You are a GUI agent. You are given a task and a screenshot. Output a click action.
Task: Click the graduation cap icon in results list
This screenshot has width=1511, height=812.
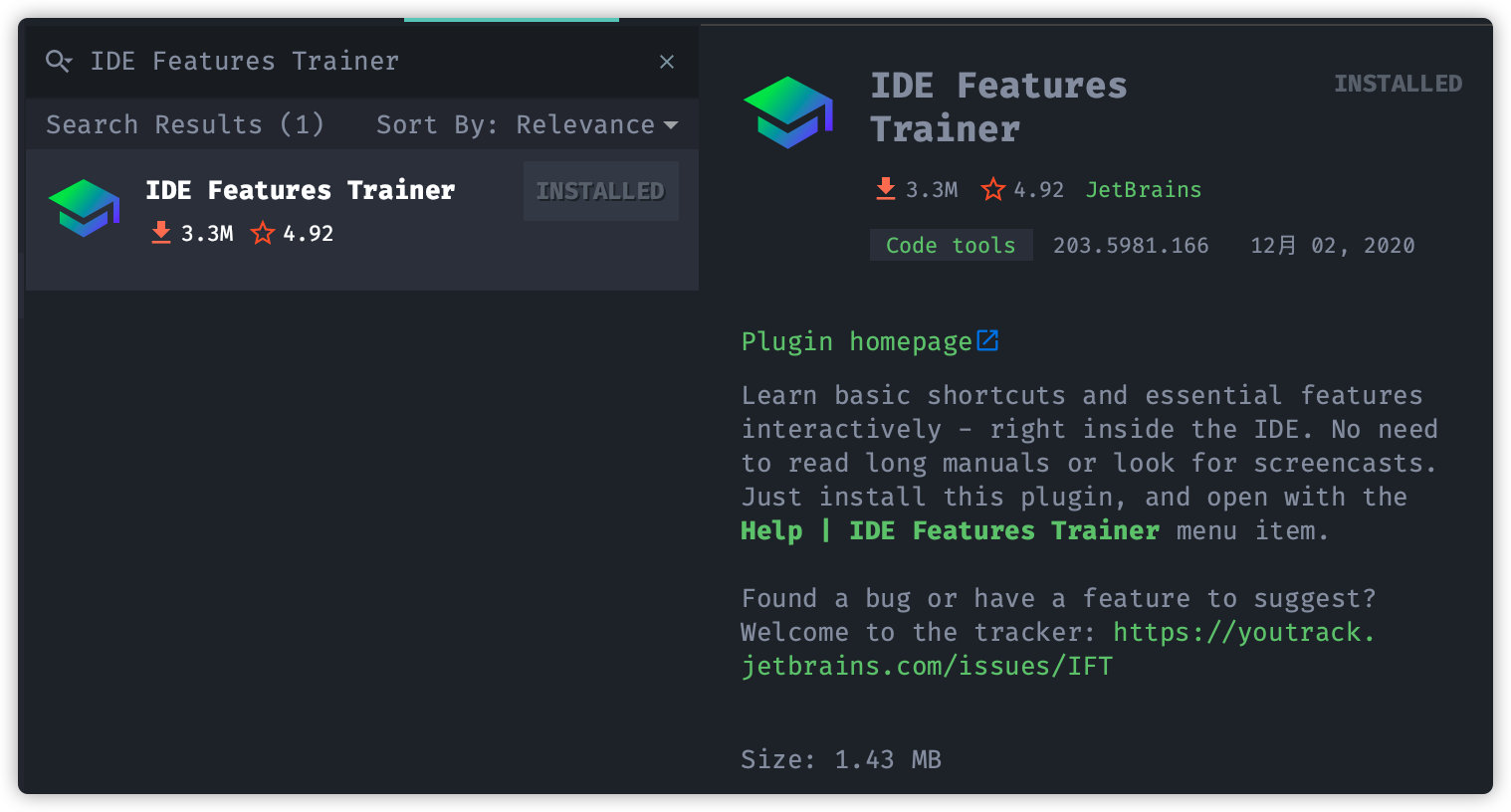[x=84, y=208]
